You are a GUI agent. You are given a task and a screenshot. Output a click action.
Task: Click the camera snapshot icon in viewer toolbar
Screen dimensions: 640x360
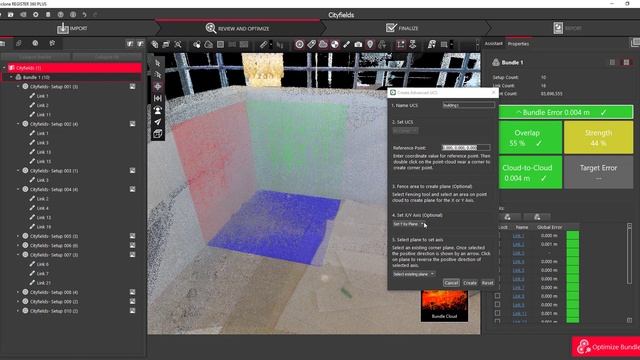pyautogui.click(x=358, y=44)
